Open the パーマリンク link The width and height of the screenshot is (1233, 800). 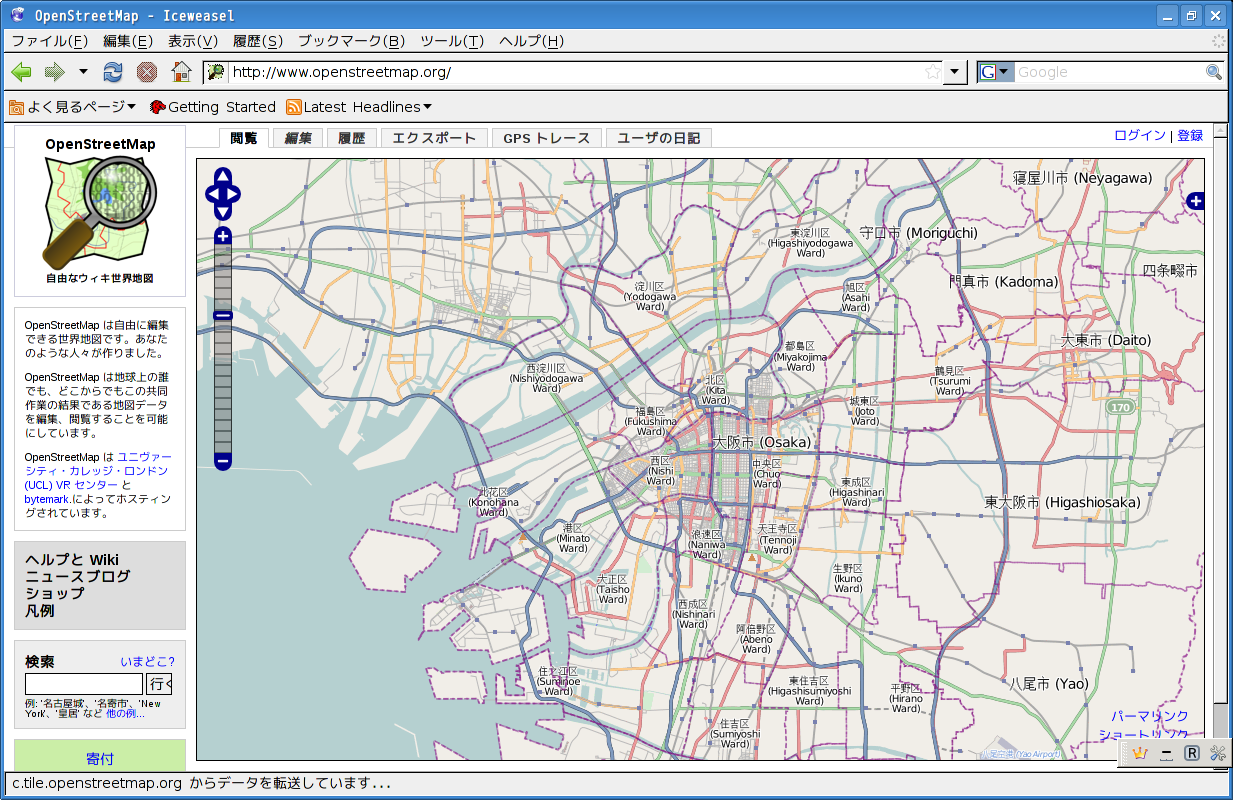[1150, 717]
